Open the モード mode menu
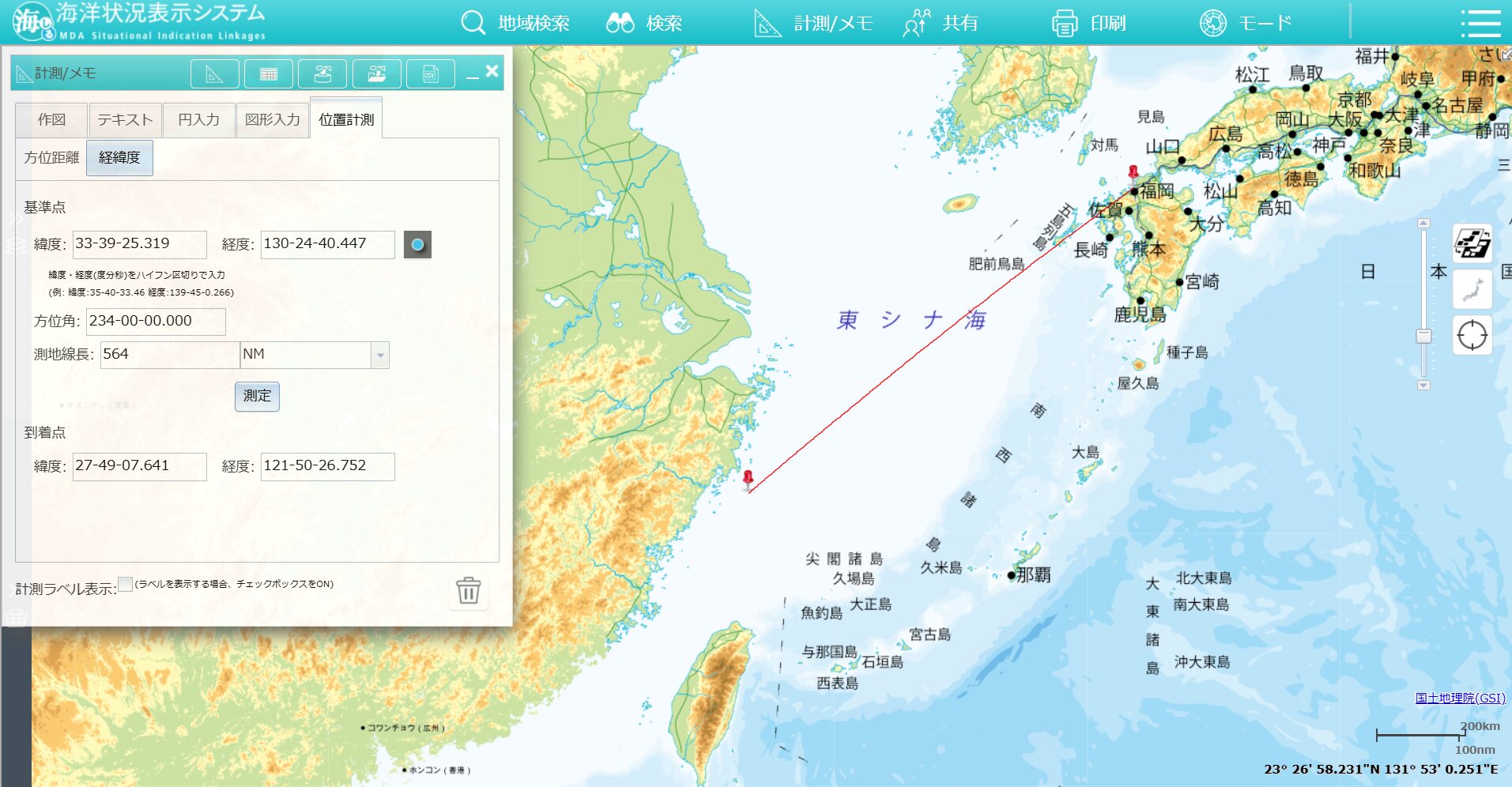 tap(1245, 23)
